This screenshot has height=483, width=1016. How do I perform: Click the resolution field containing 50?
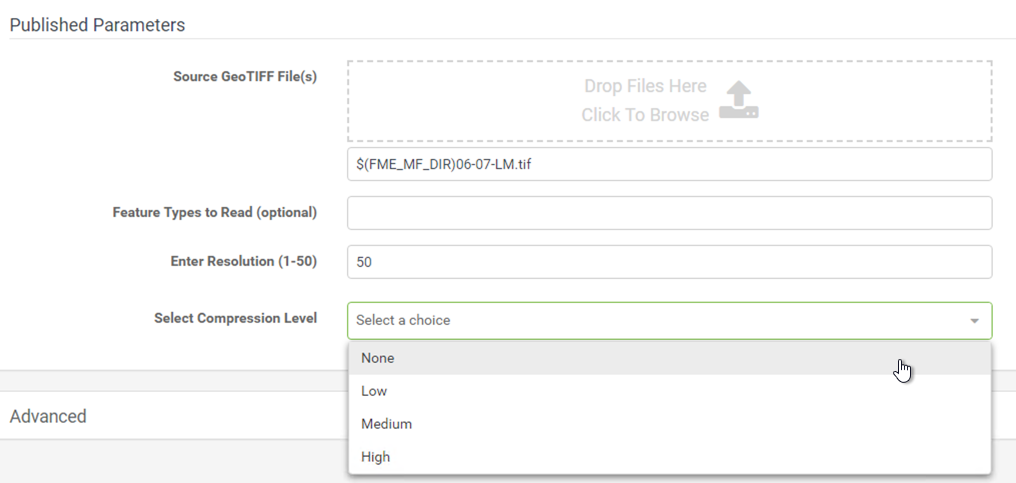pos(669,262)
